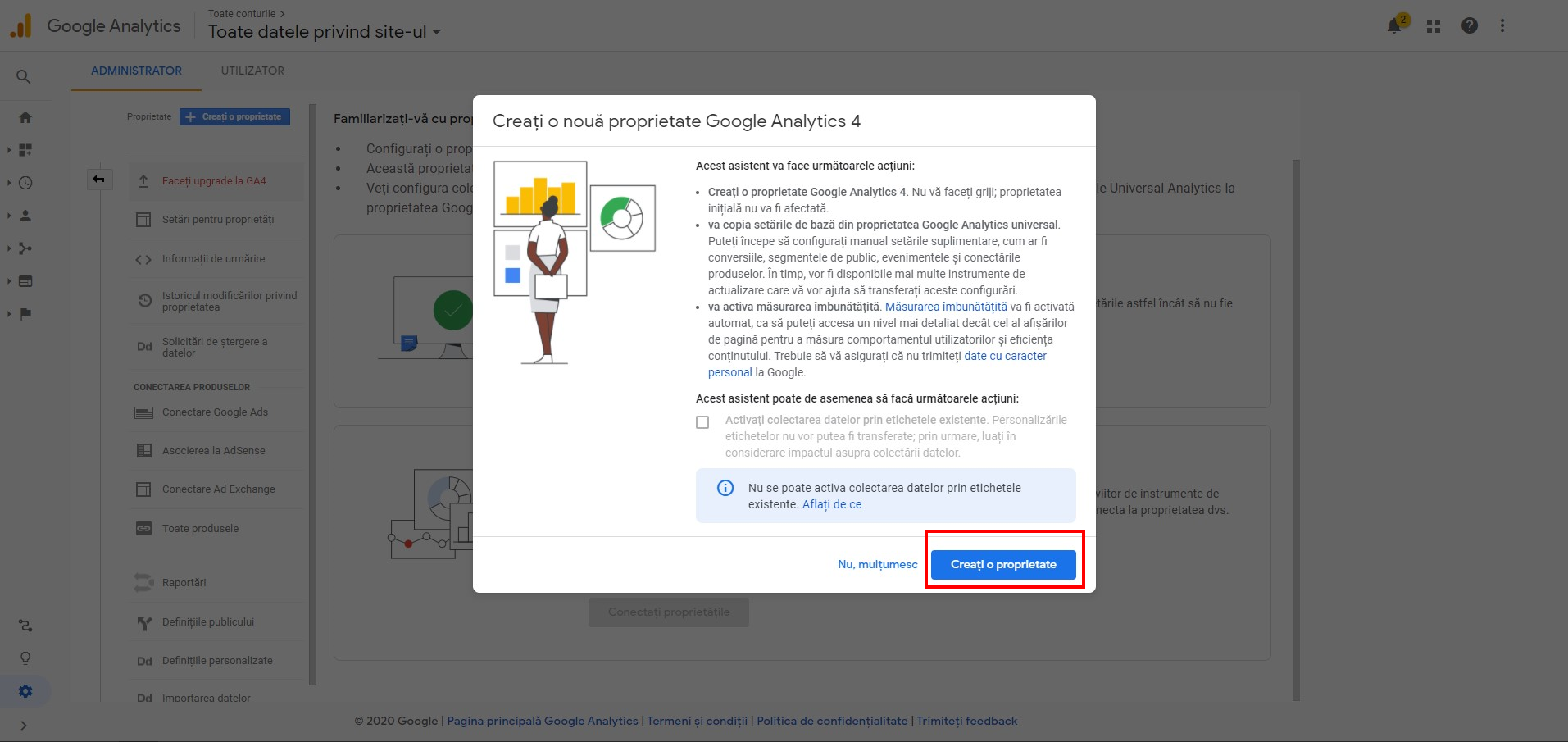The height and width of the screenshot is (742, 1568).
Task: Open the 'Aflați de ce' link
Action: point(831,504)
